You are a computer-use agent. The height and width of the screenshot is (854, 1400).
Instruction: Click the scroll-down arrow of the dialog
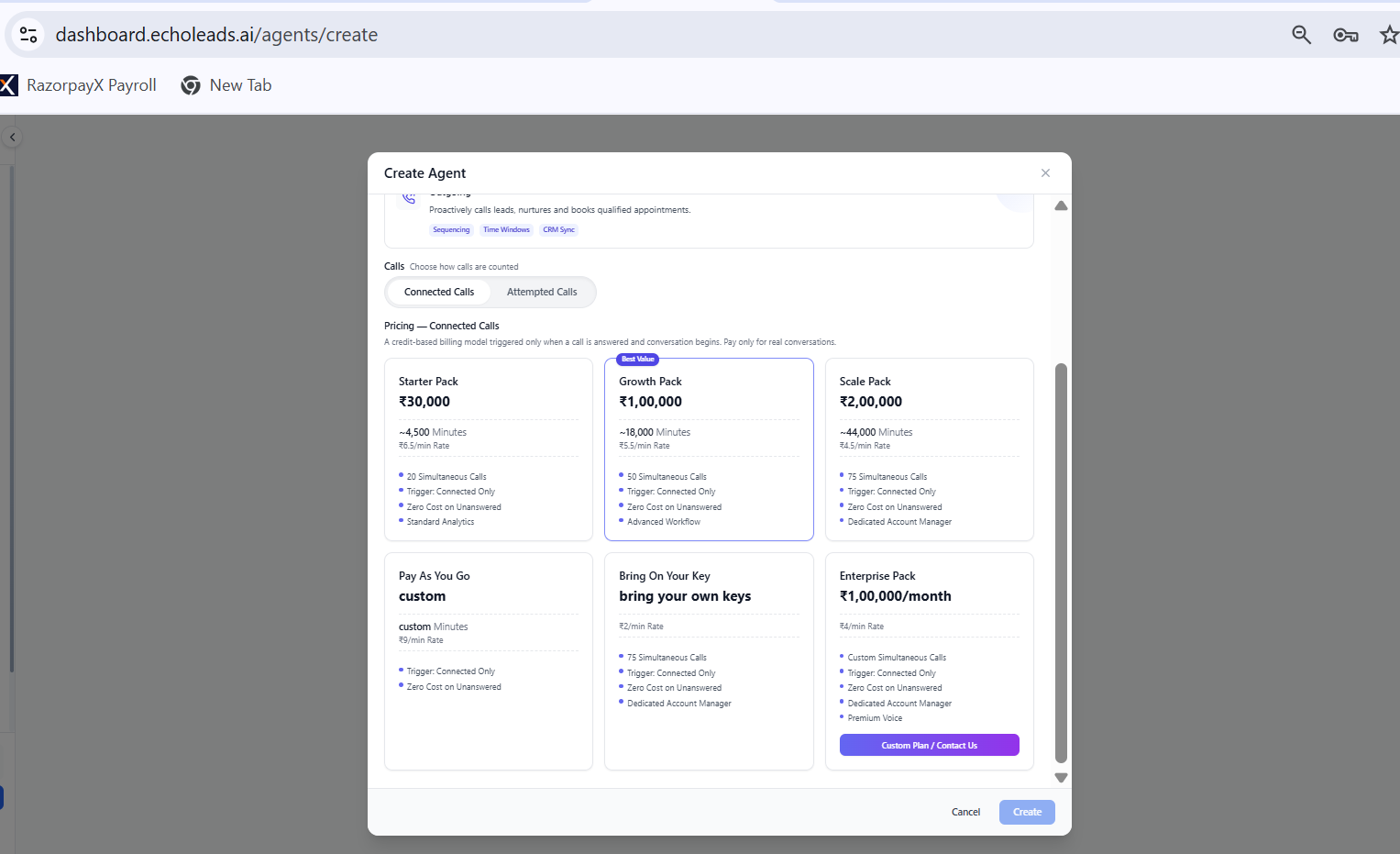click(1061, 777)
